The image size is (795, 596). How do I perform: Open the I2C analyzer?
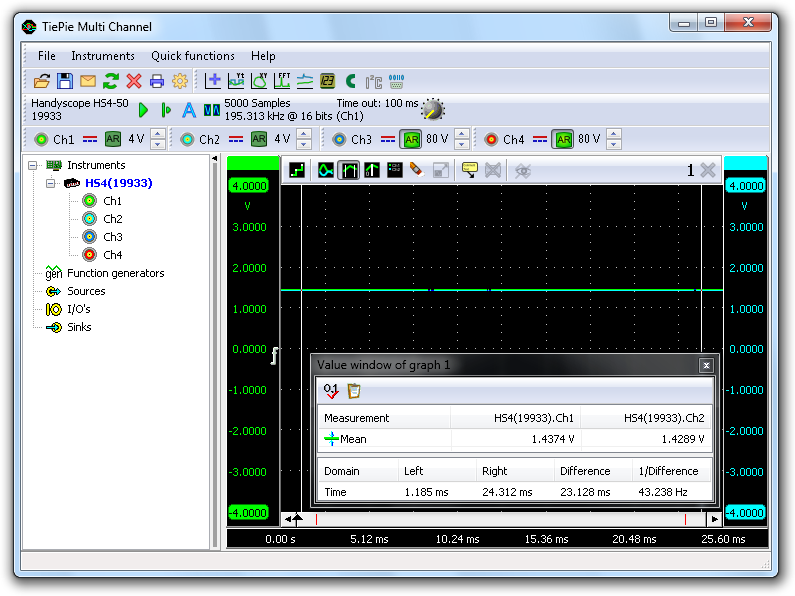(374, 81)
